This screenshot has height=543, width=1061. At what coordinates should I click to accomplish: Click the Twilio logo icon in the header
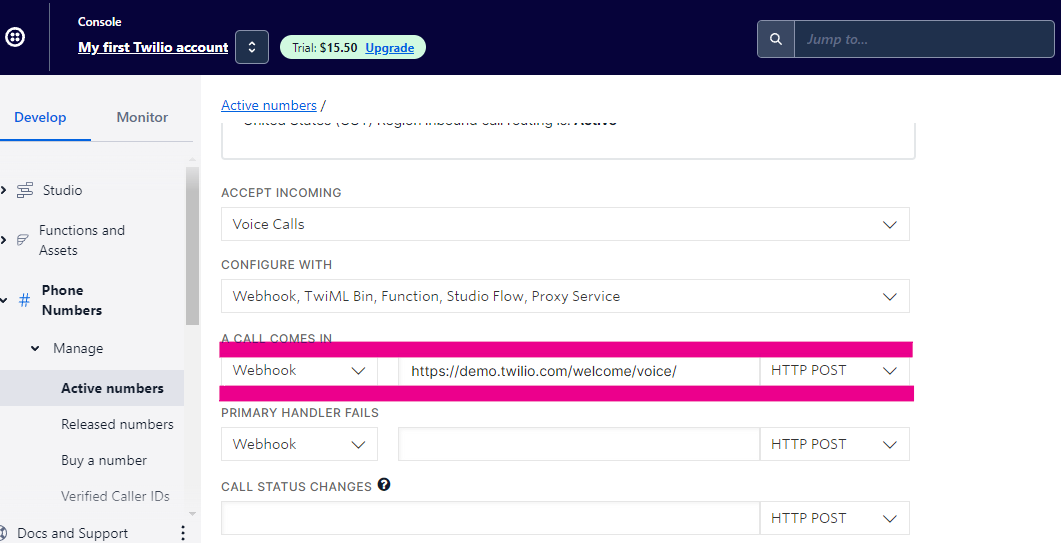click(16, 37)
